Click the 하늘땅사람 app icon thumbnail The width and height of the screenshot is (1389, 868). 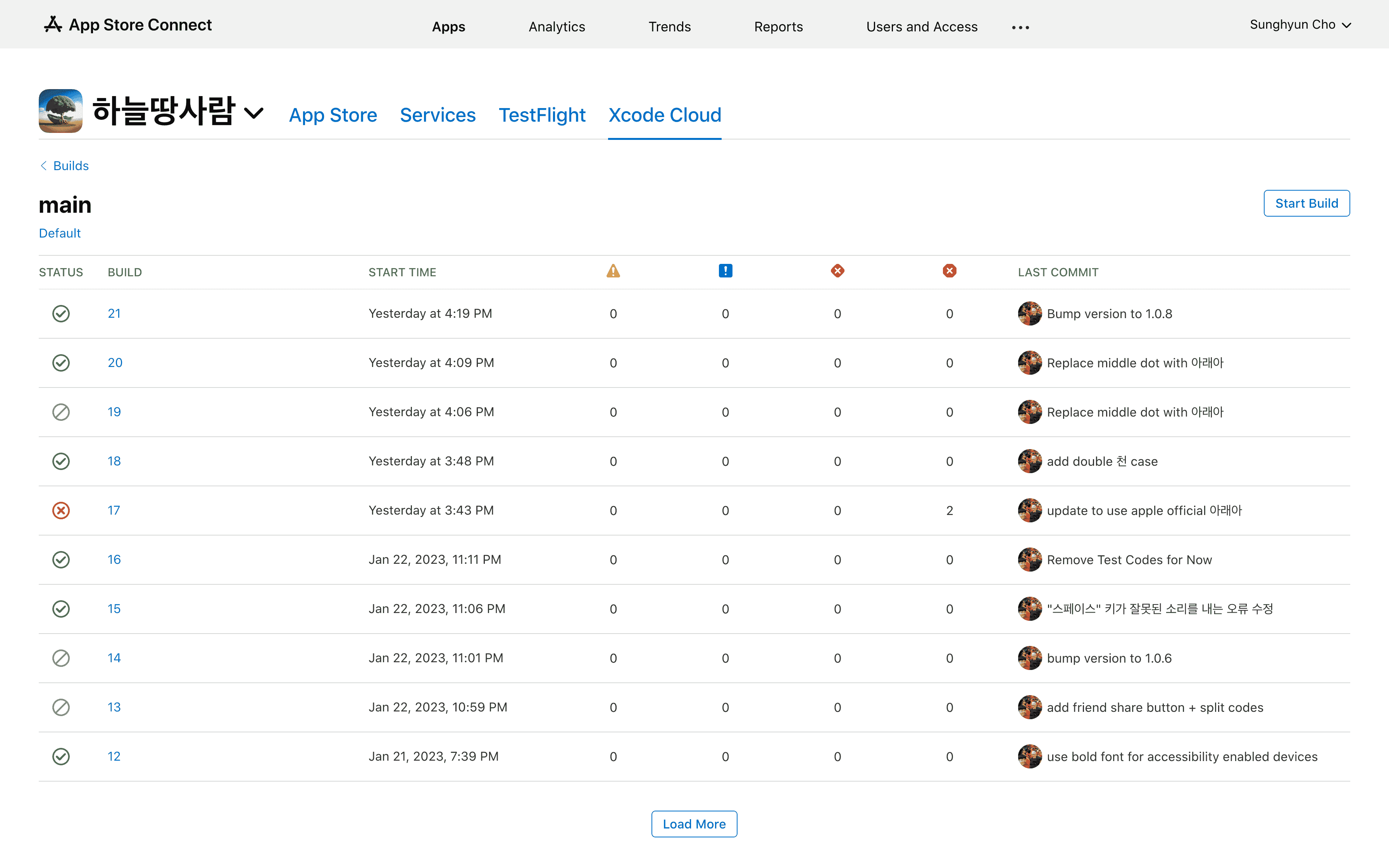click(60, 111)
